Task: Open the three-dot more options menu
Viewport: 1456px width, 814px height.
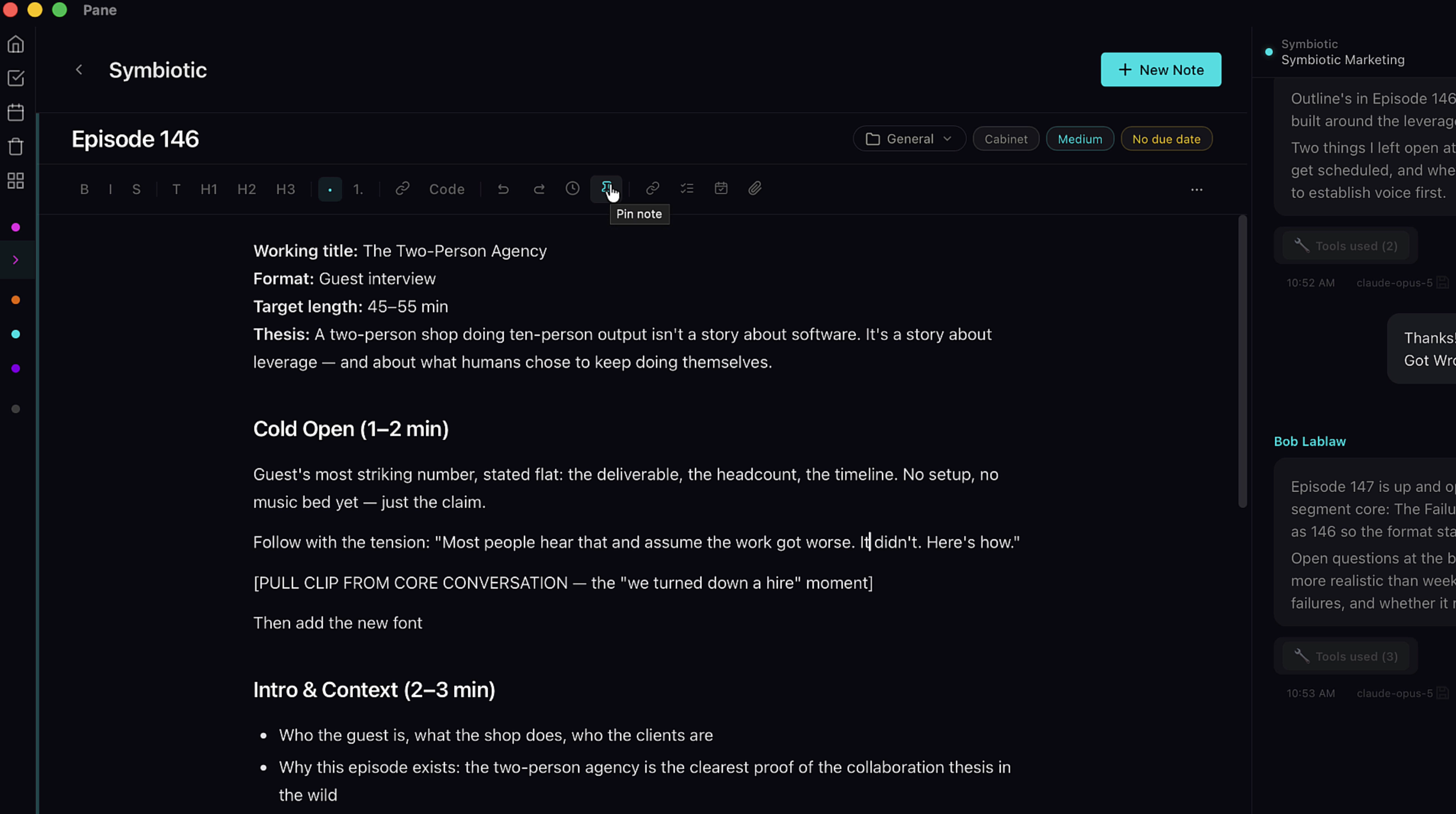Action: click(1196, 189)
